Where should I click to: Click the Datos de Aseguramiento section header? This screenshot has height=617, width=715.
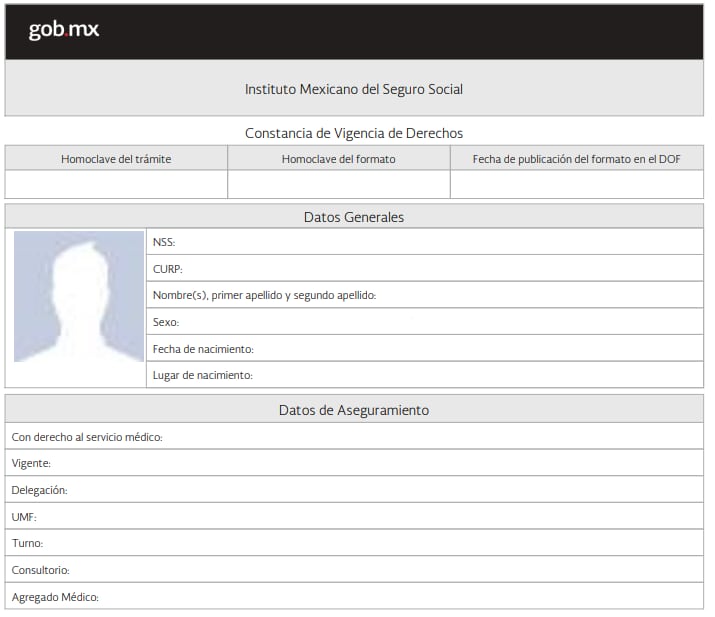[x=354, y=410]
